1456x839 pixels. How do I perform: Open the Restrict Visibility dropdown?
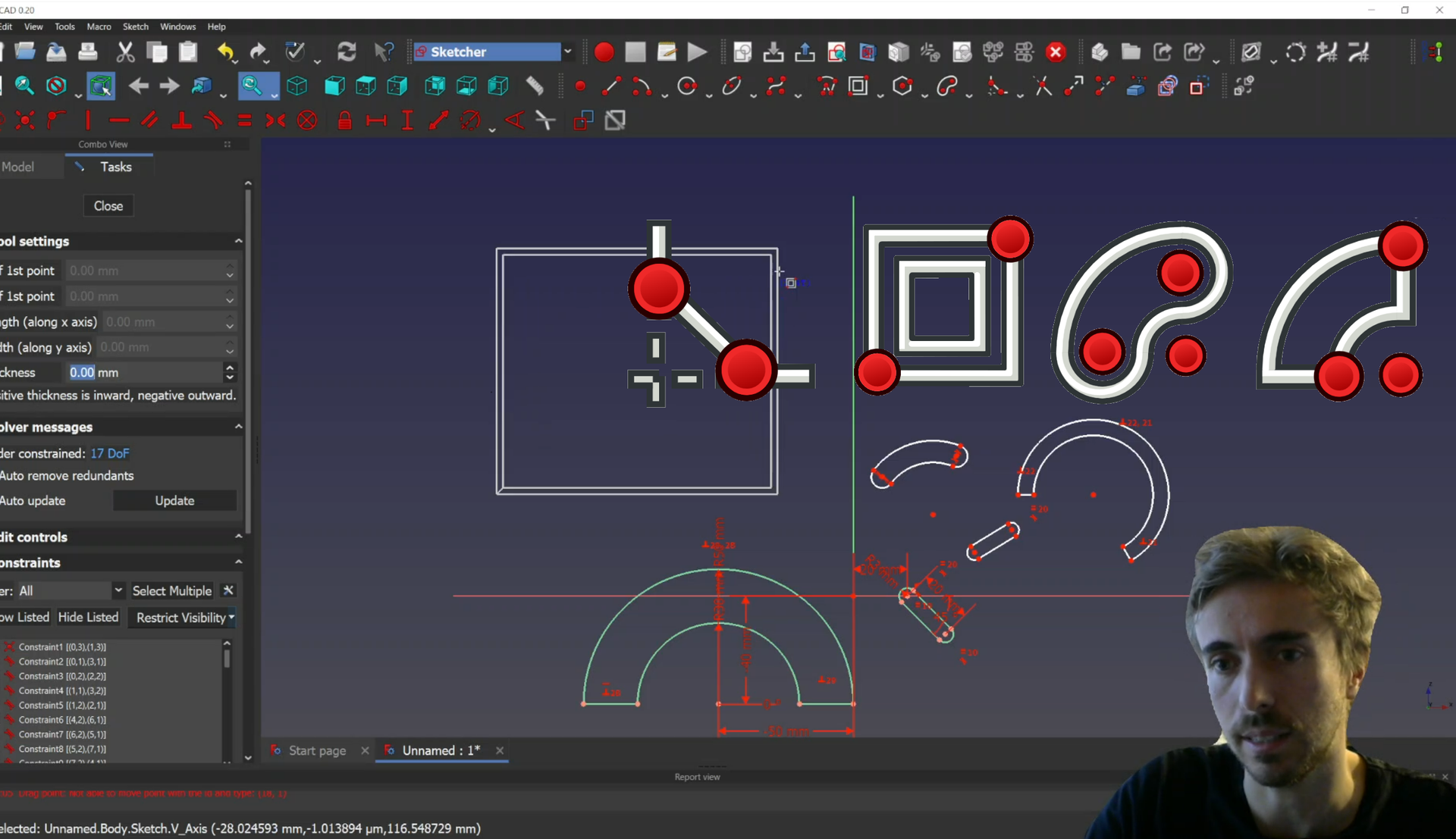[231, 618]
